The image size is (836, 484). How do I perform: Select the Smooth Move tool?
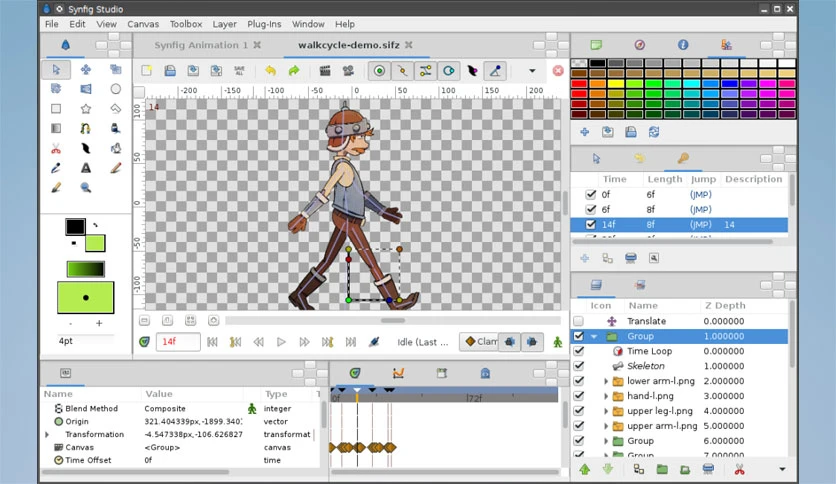[86, 69]
